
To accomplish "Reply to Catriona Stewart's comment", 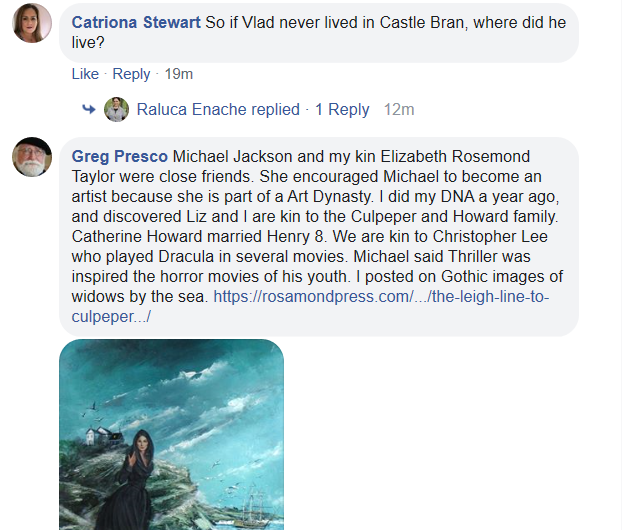I will [131, 74].
